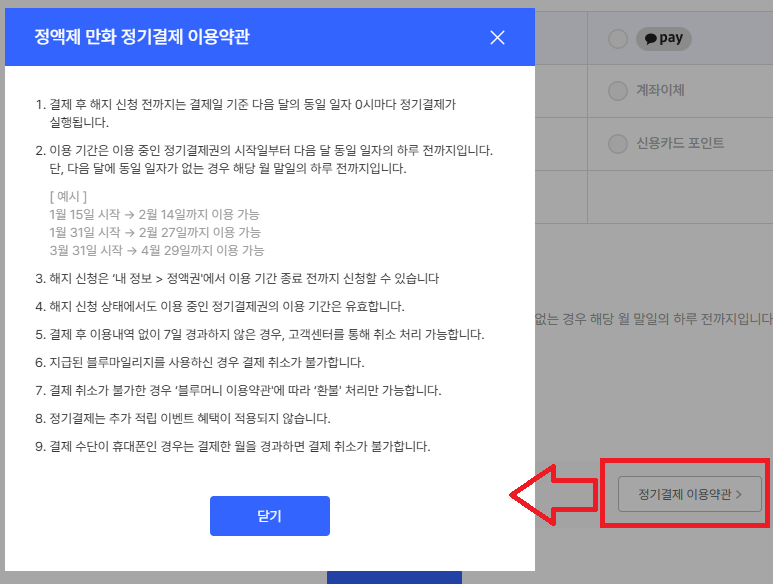
Task: Click the dark blue button below the dialog
Action: (x=394, y=577)
